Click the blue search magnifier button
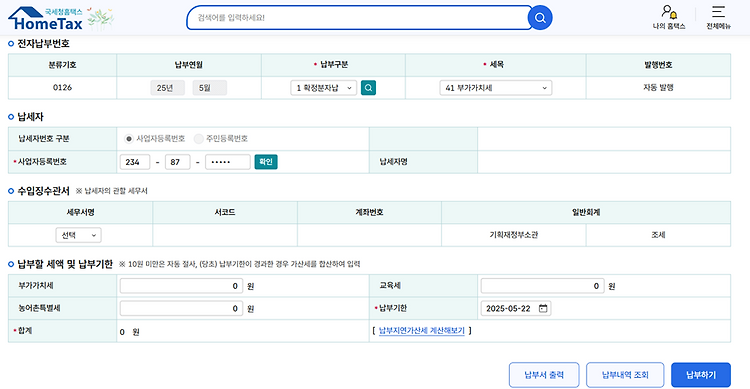This screenshot has width=750, height=389. point(540,18)
